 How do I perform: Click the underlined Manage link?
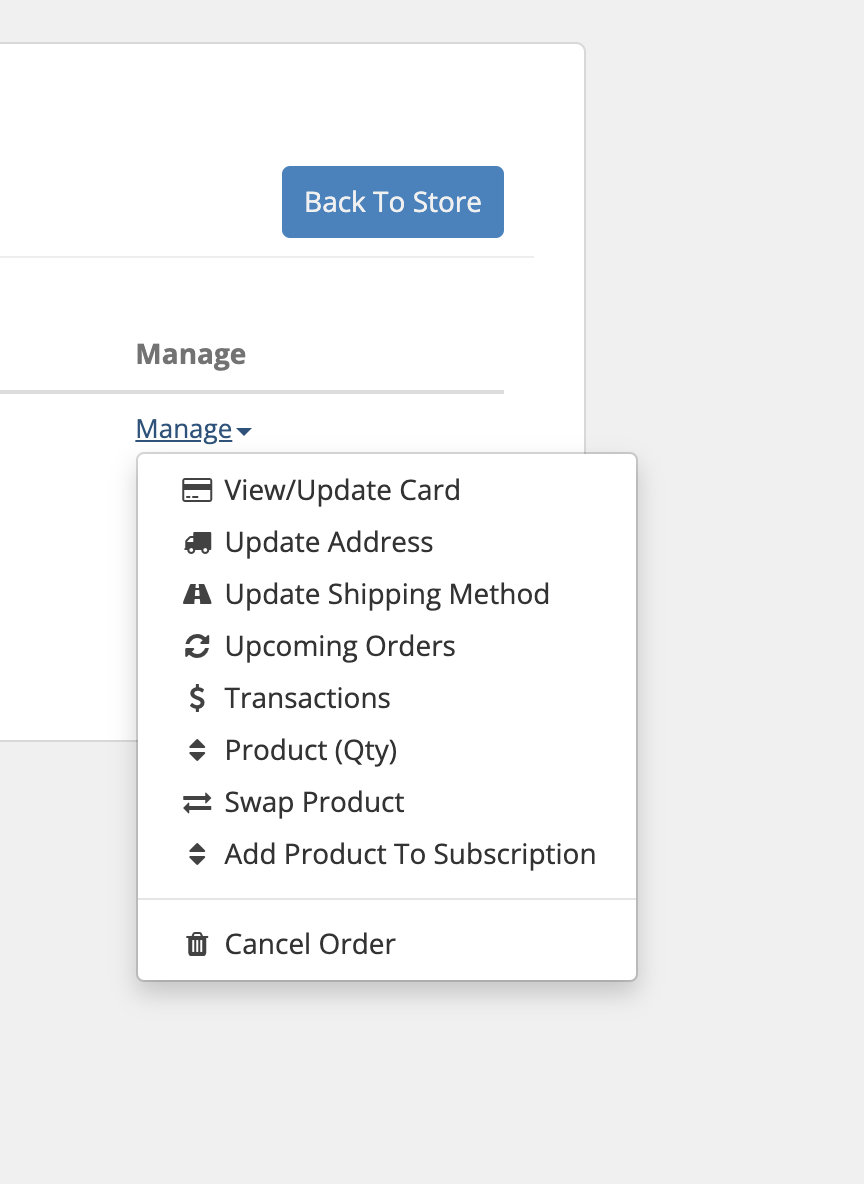coord(184,430)
